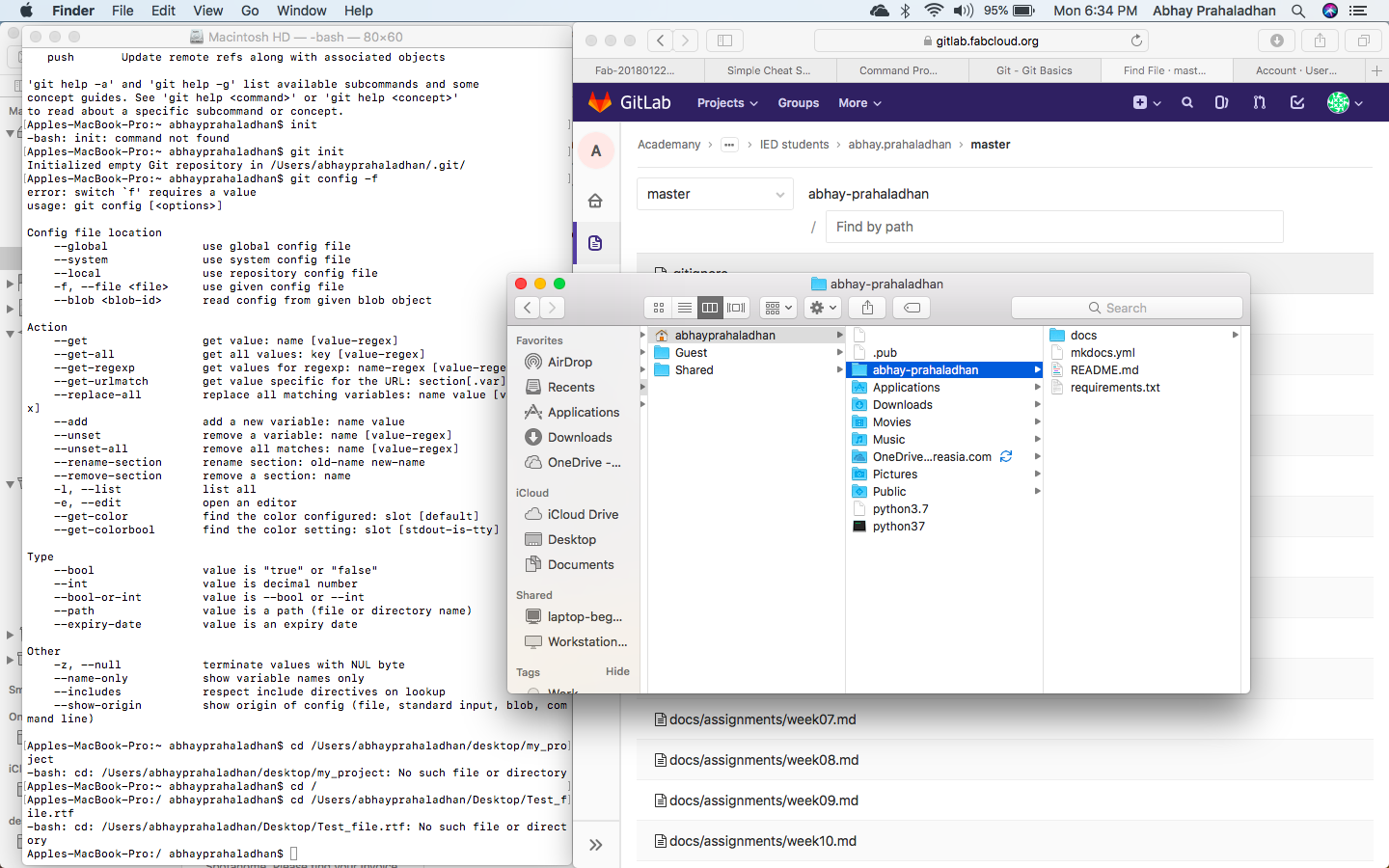Open the Bluetooth menu bar icon

coord(905,11)
